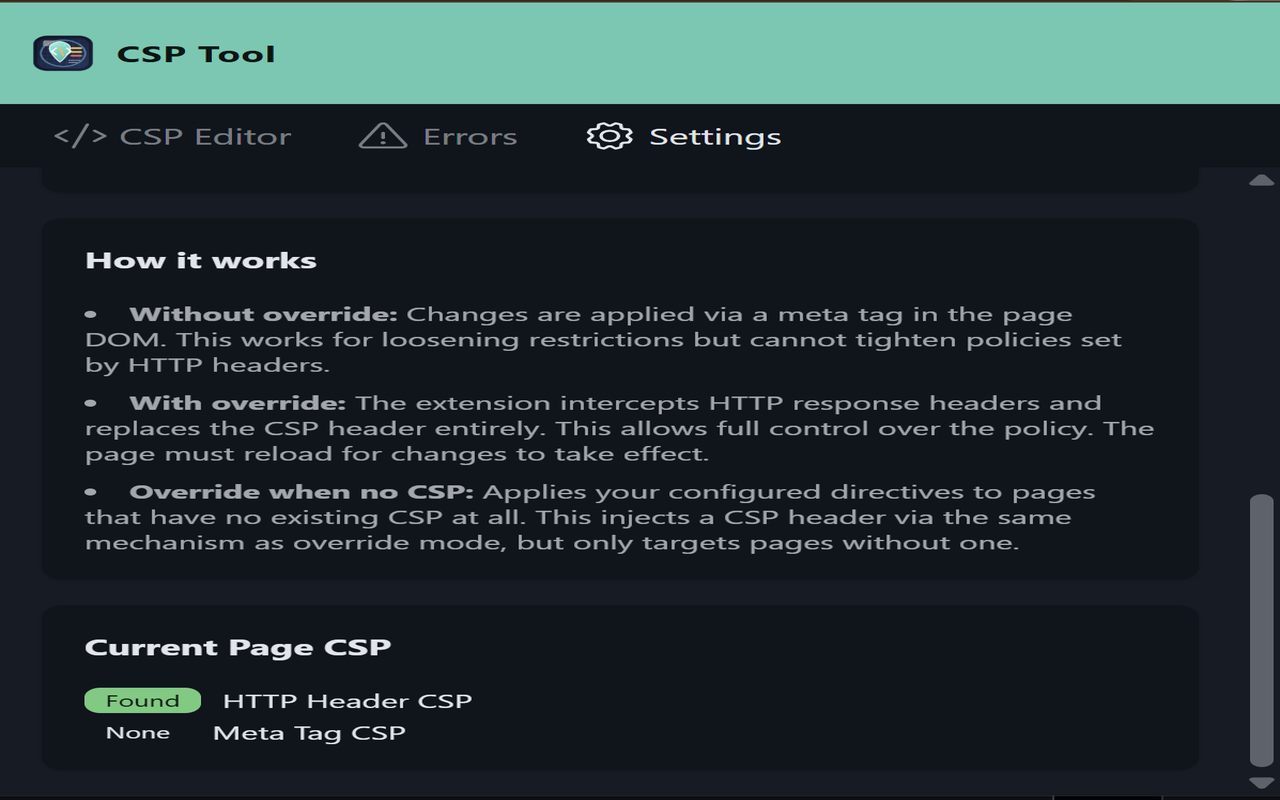Click the Current Page CSP heading
Screen dimensions: 1280x800
coord(239,646)
